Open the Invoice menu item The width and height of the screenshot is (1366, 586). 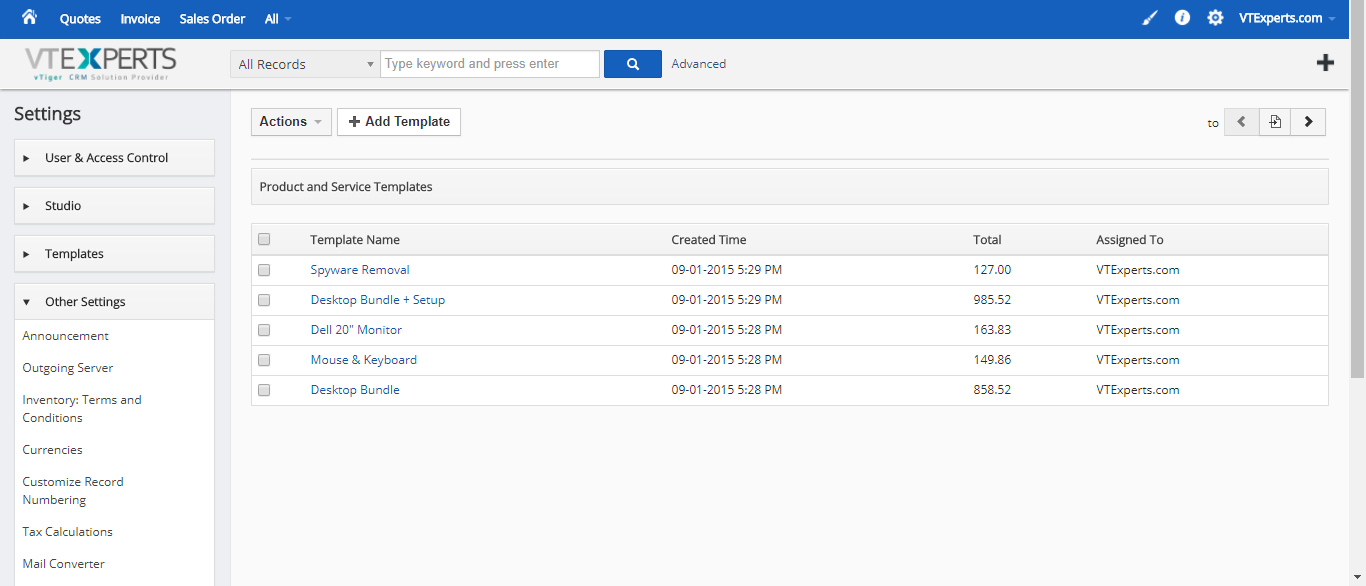click(x=140, y=19)
